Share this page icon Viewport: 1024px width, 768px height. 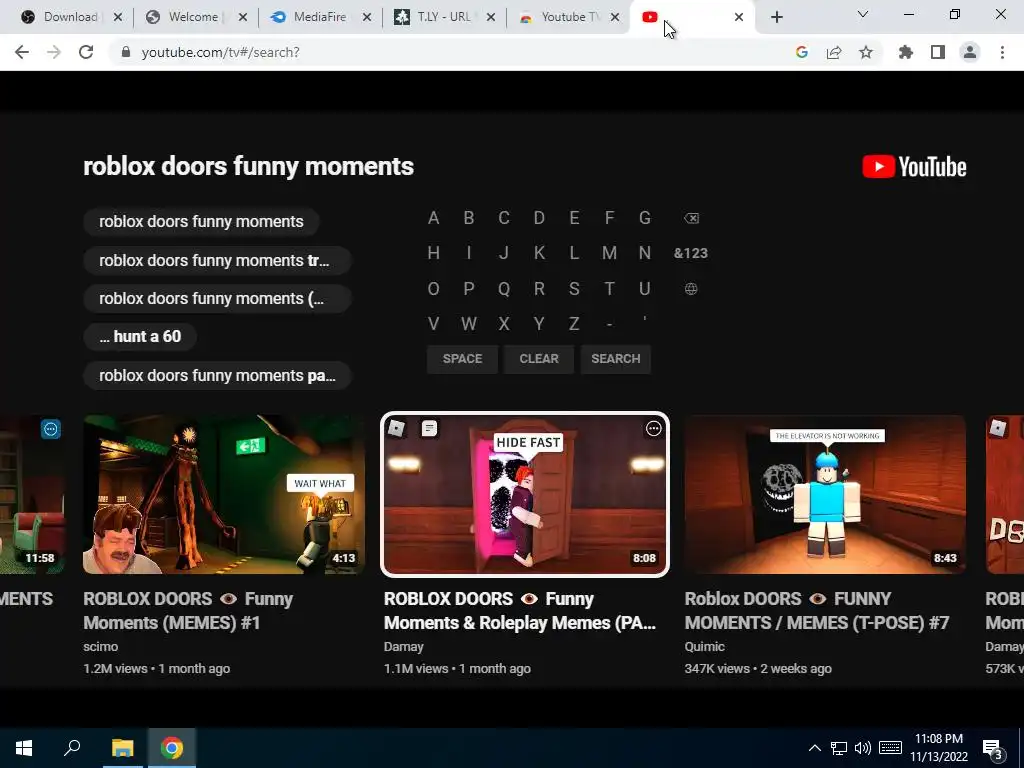834,52
